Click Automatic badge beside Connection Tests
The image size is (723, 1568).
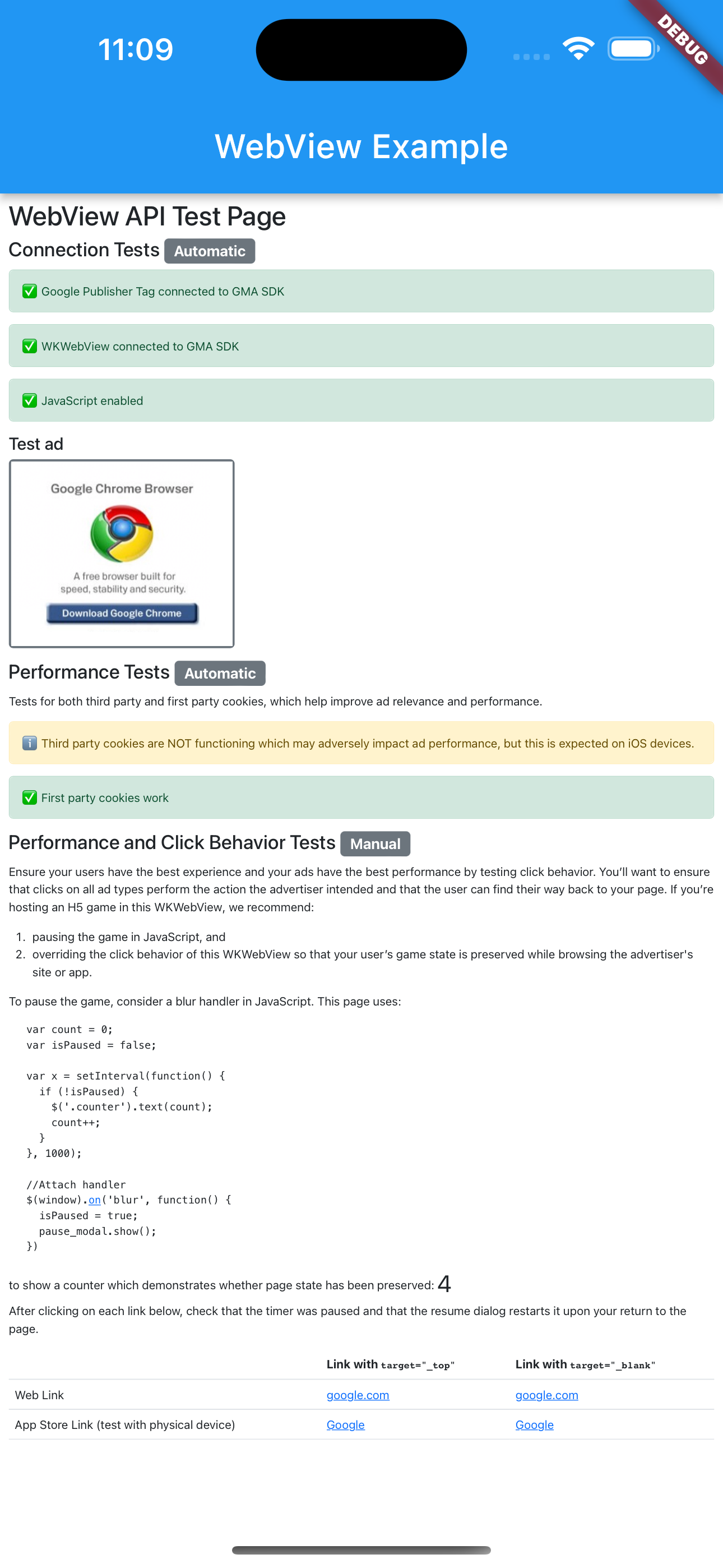210,251
